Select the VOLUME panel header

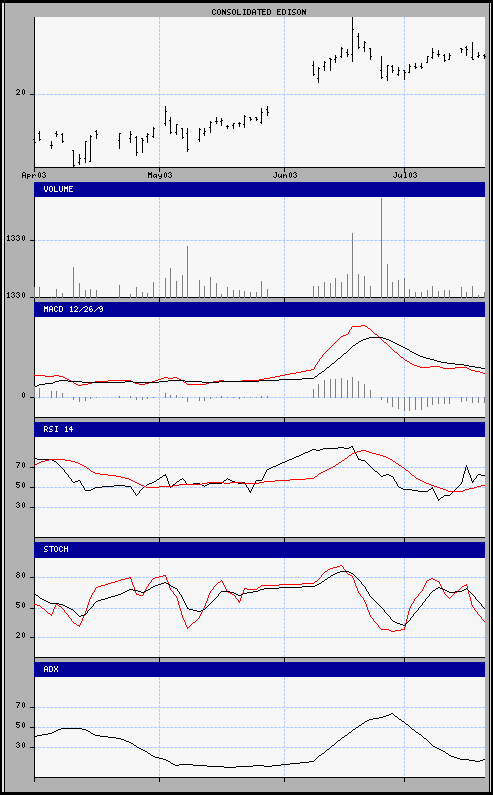(x=260, y=189)
